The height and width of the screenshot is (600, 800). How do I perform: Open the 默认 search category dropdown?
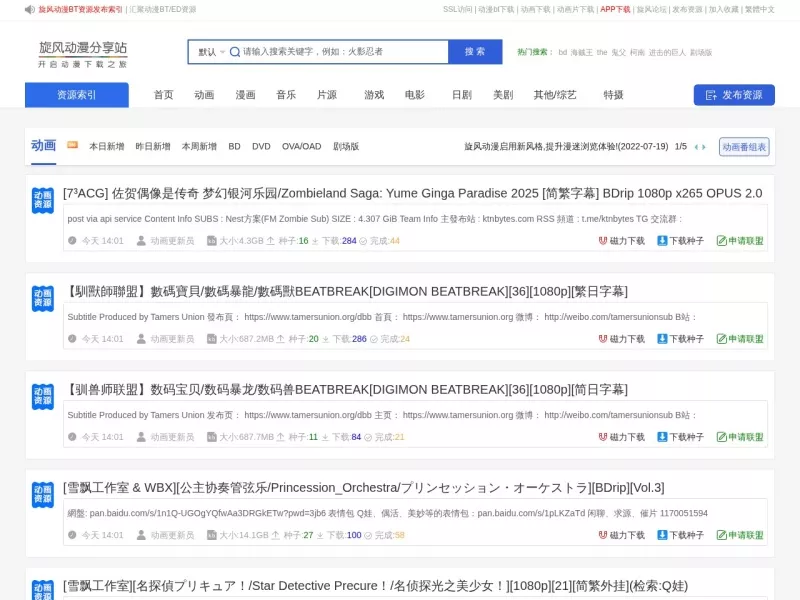coord(211,52)
